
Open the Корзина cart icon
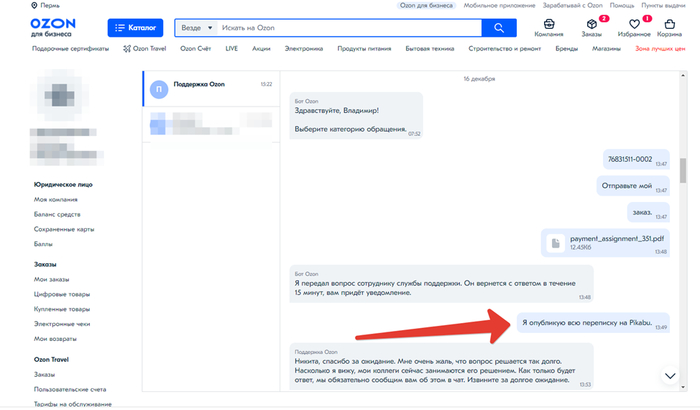tap(669, 28)
